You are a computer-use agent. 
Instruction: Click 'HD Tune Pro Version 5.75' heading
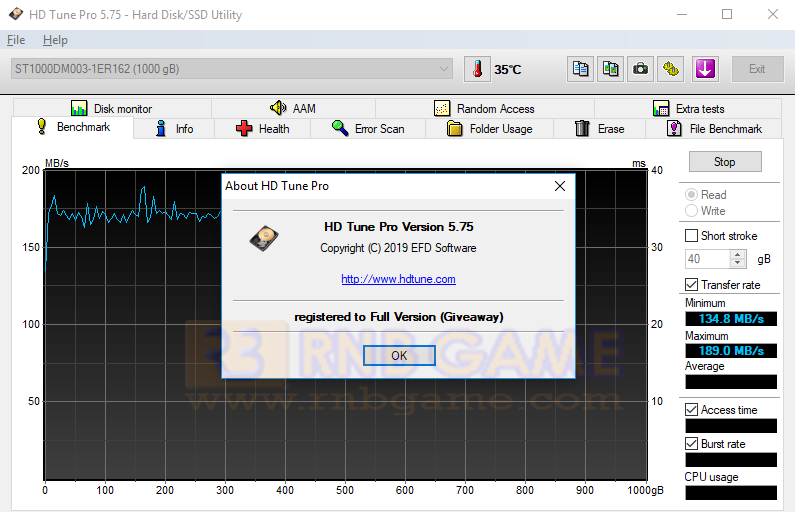(399, 227)
